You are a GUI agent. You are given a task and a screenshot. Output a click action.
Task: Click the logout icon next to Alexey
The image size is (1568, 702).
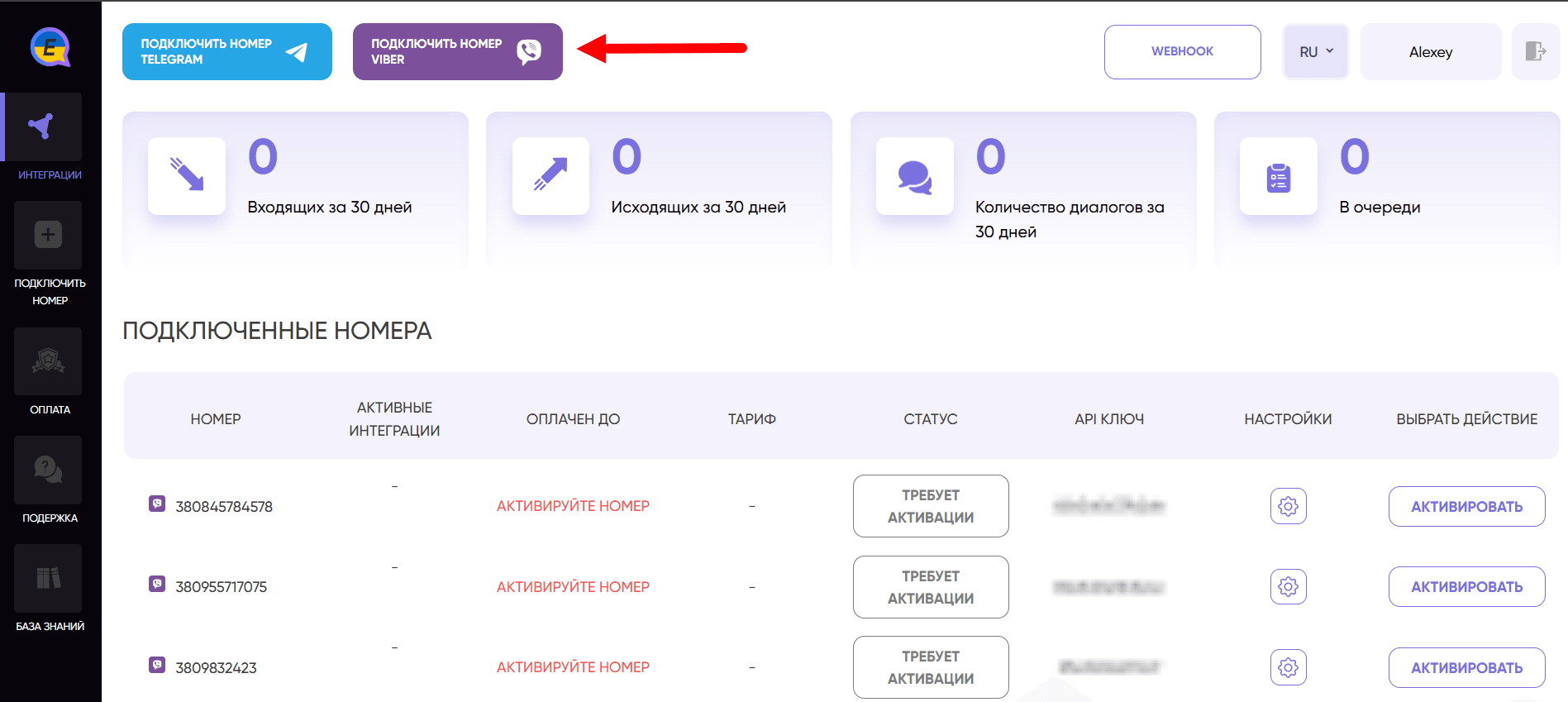(x=1535, y=51)
